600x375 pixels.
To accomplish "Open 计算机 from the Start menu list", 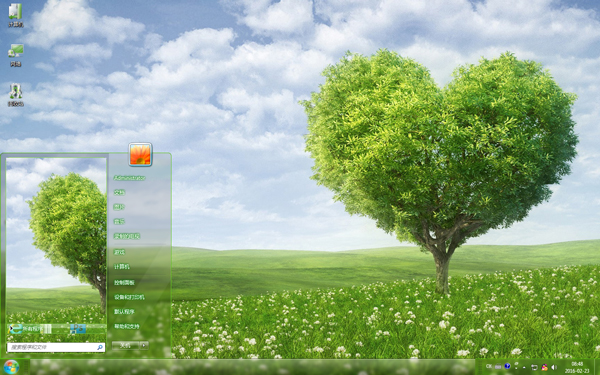I will point(122,267).
